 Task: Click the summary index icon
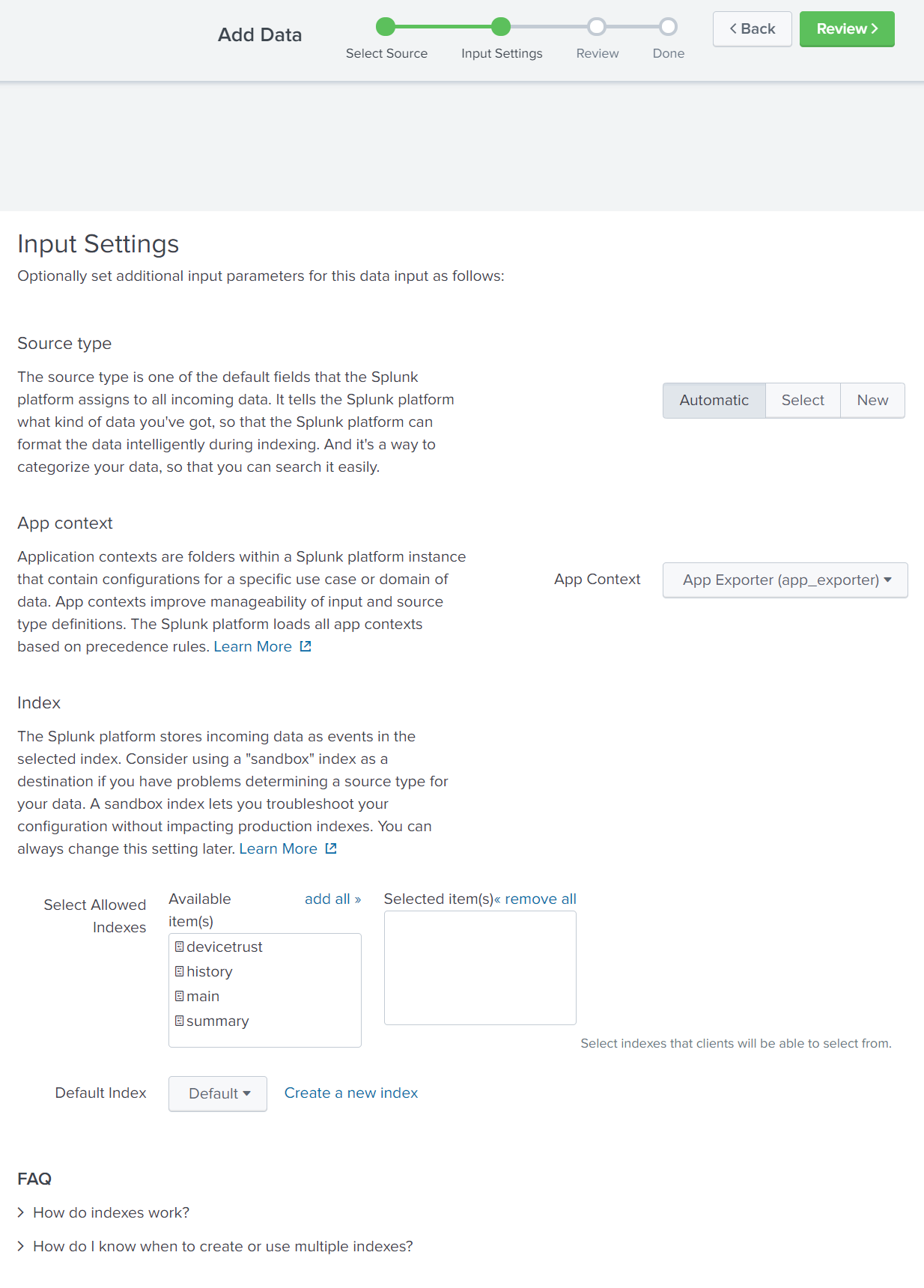click(x=179, y=1021)
